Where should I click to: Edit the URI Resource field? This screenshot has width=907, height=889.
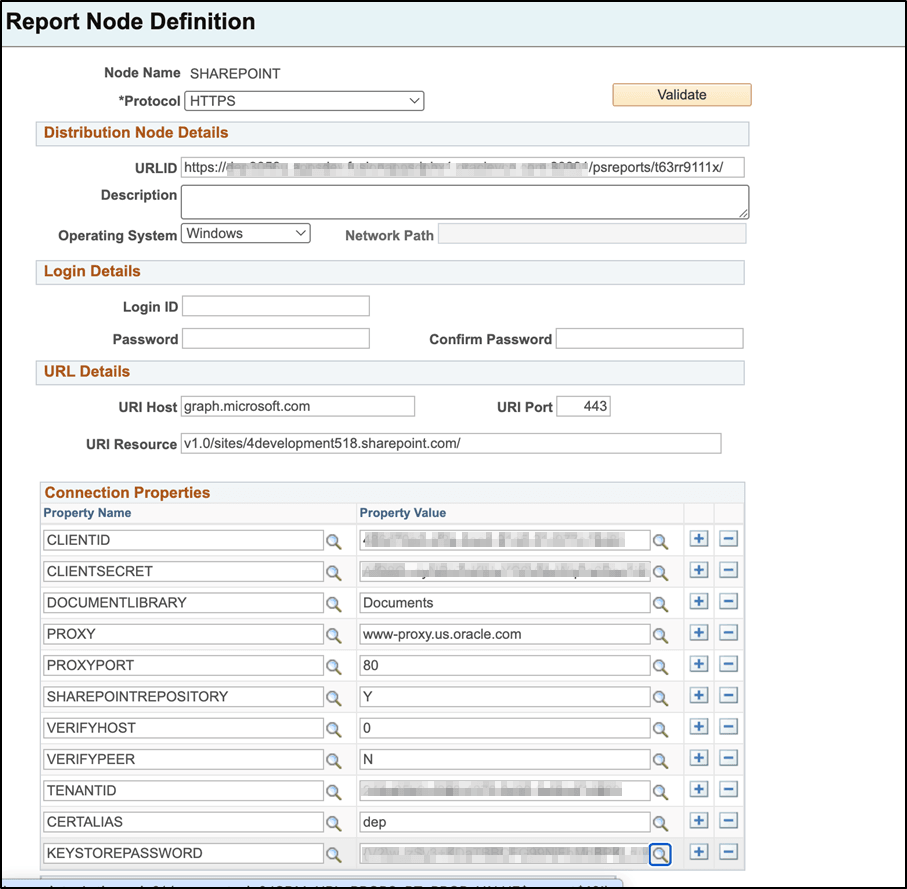(451, 443)
